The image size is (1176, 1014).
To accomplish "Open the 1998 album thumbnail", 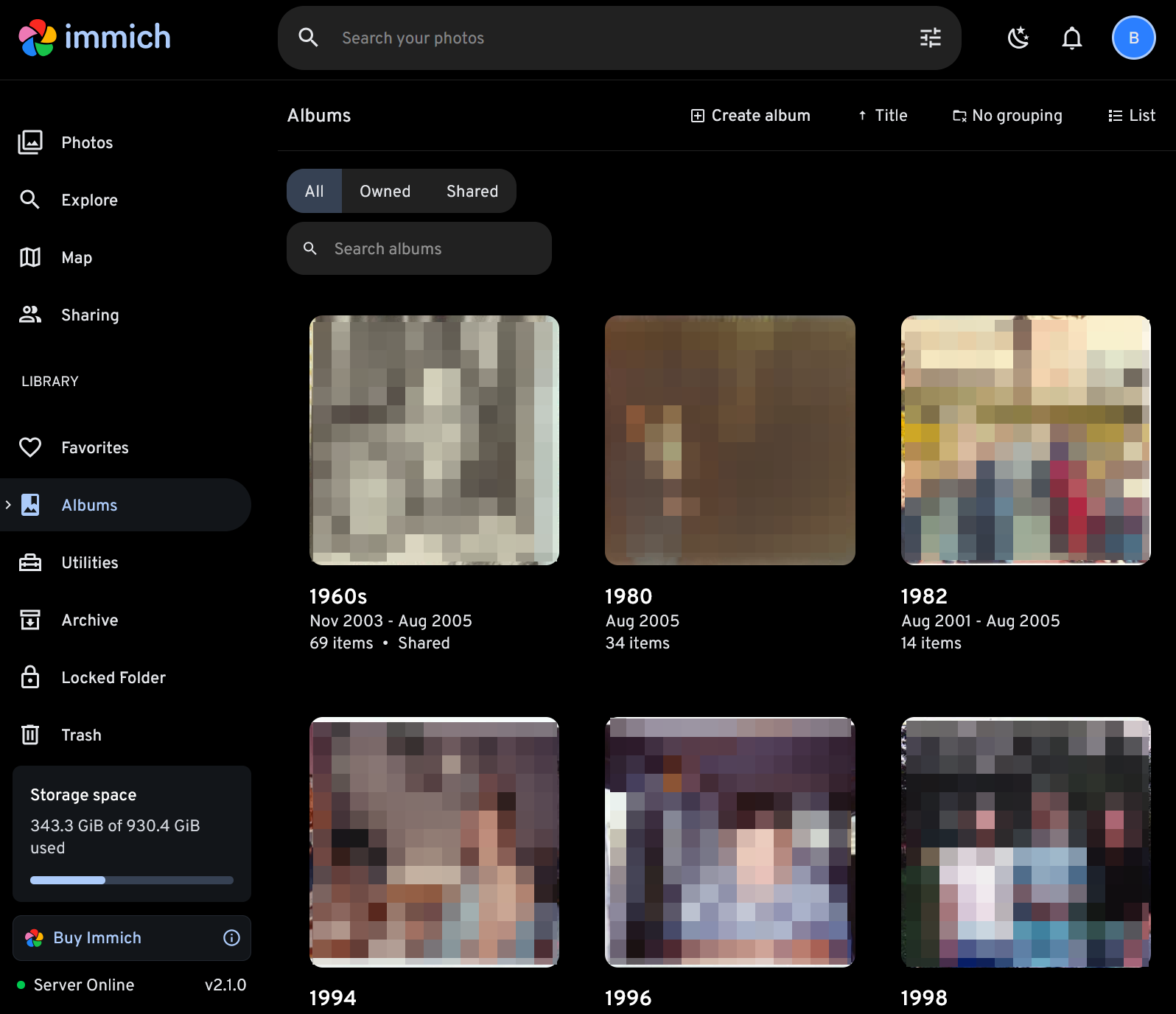I will coord(1026,842).
